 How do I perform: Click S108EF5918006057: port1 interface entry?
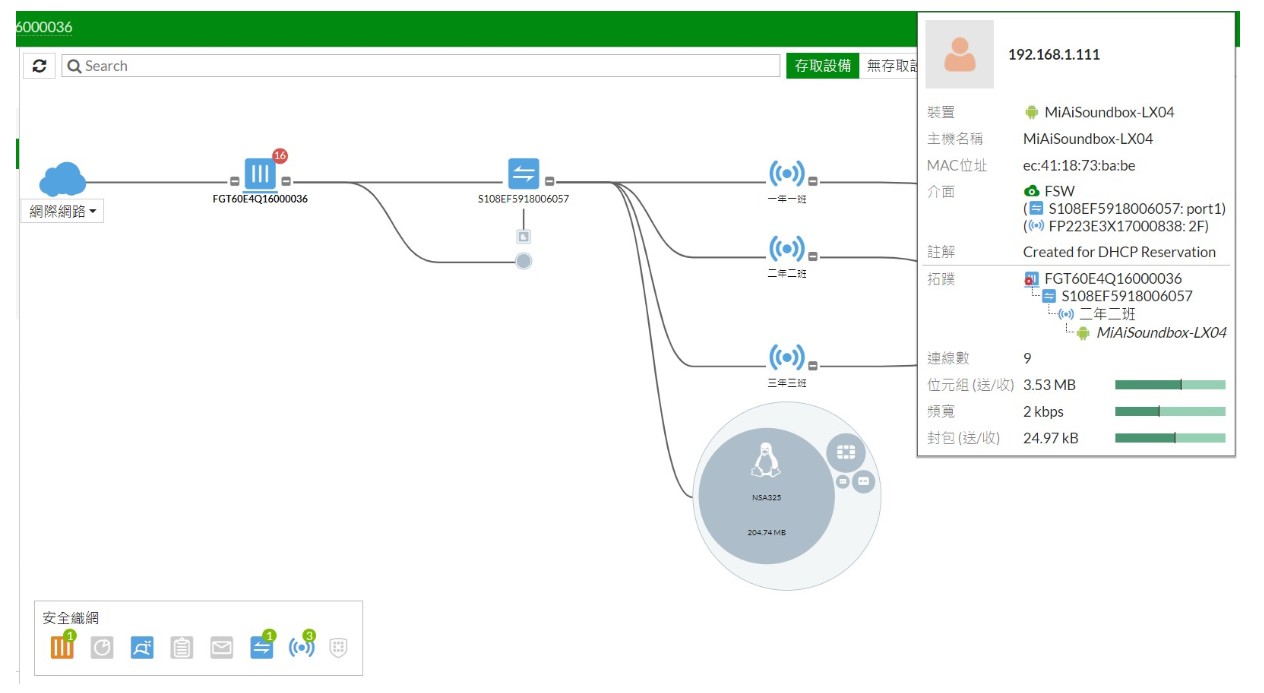pyautogui.click(x=1124, y=209)
